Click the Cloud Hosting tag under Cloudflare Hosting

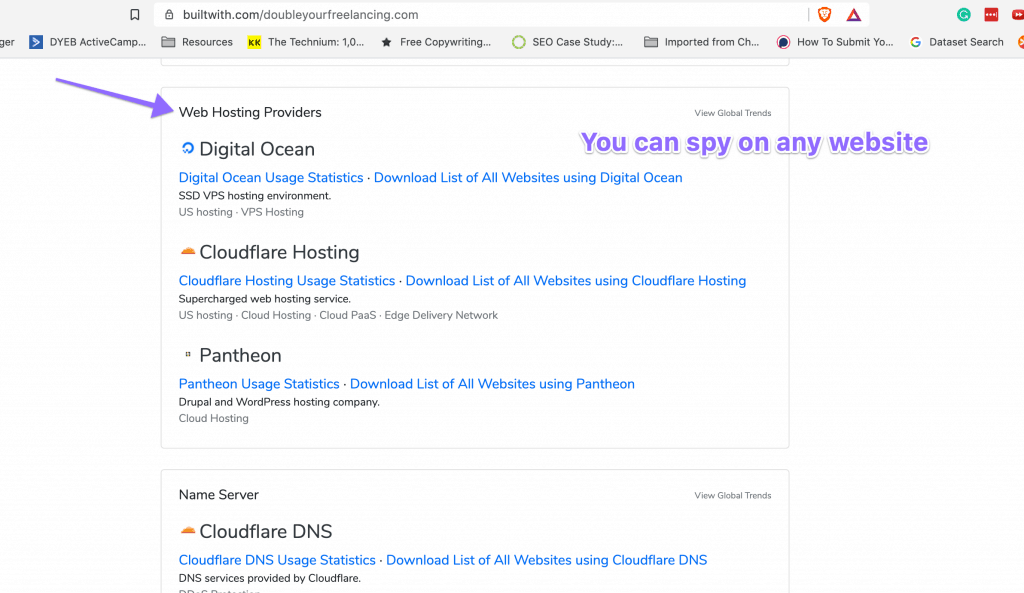pos(276,315)
